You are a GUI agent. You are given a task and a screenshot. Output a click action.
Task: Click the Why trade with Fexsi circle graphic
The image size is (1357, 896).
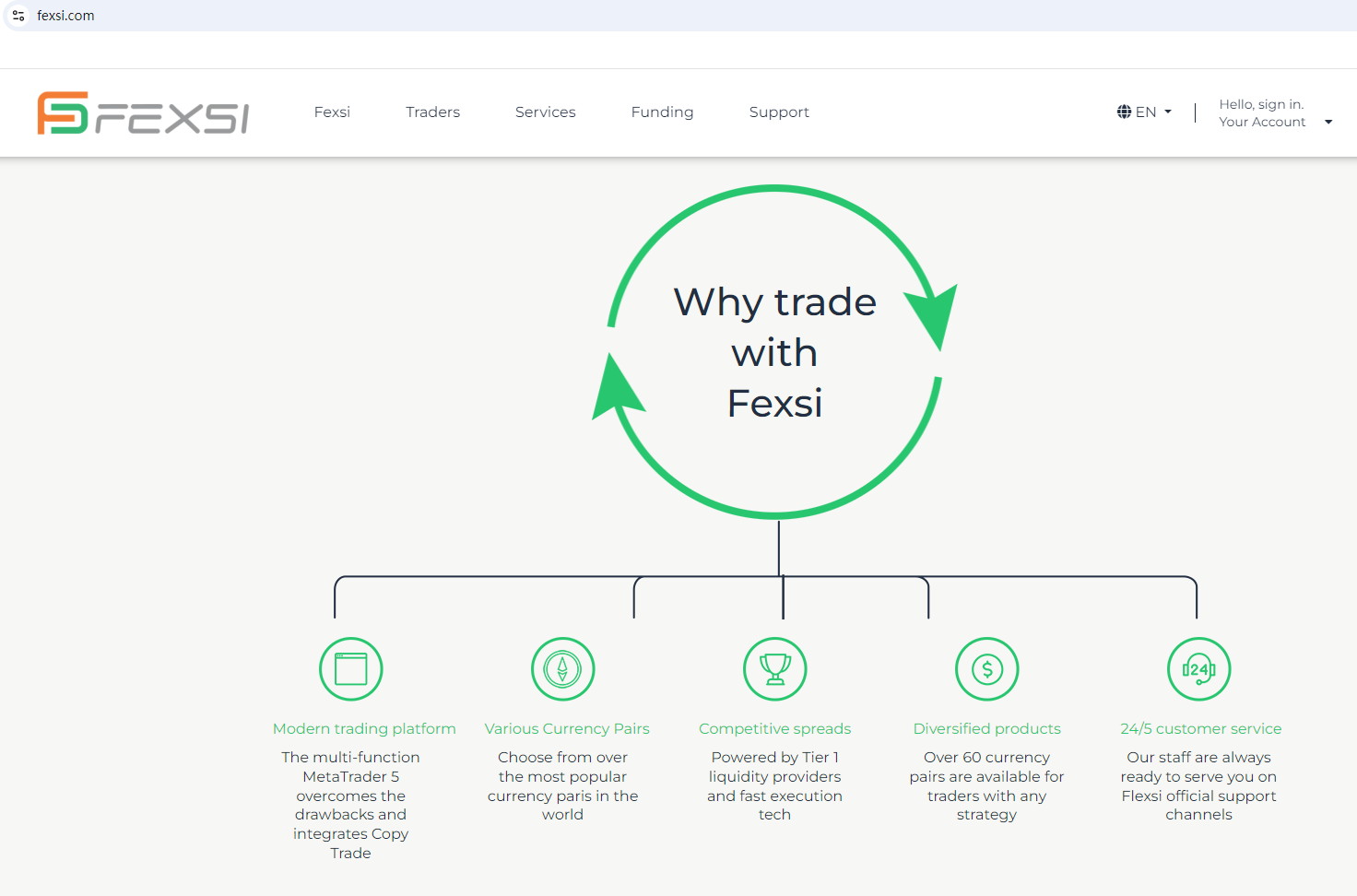pos(775,351)
